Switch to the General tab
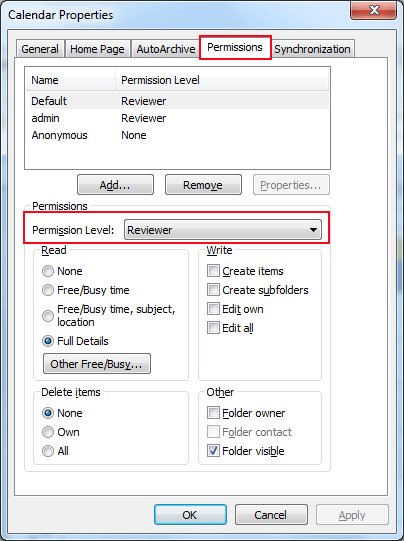 coord(40,49)
